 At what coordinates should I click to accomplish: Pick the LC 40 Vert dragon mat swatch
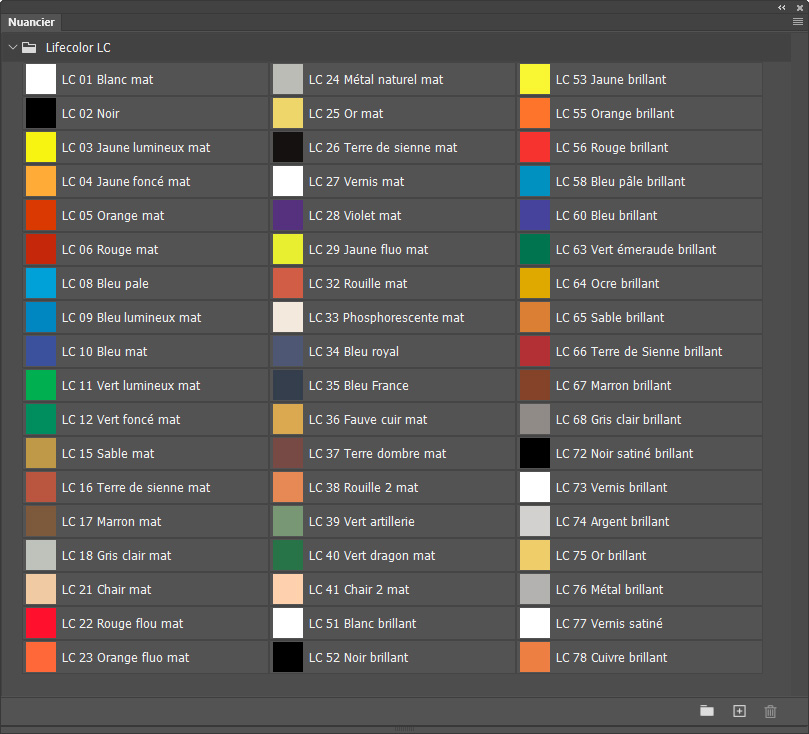[288, 556]
